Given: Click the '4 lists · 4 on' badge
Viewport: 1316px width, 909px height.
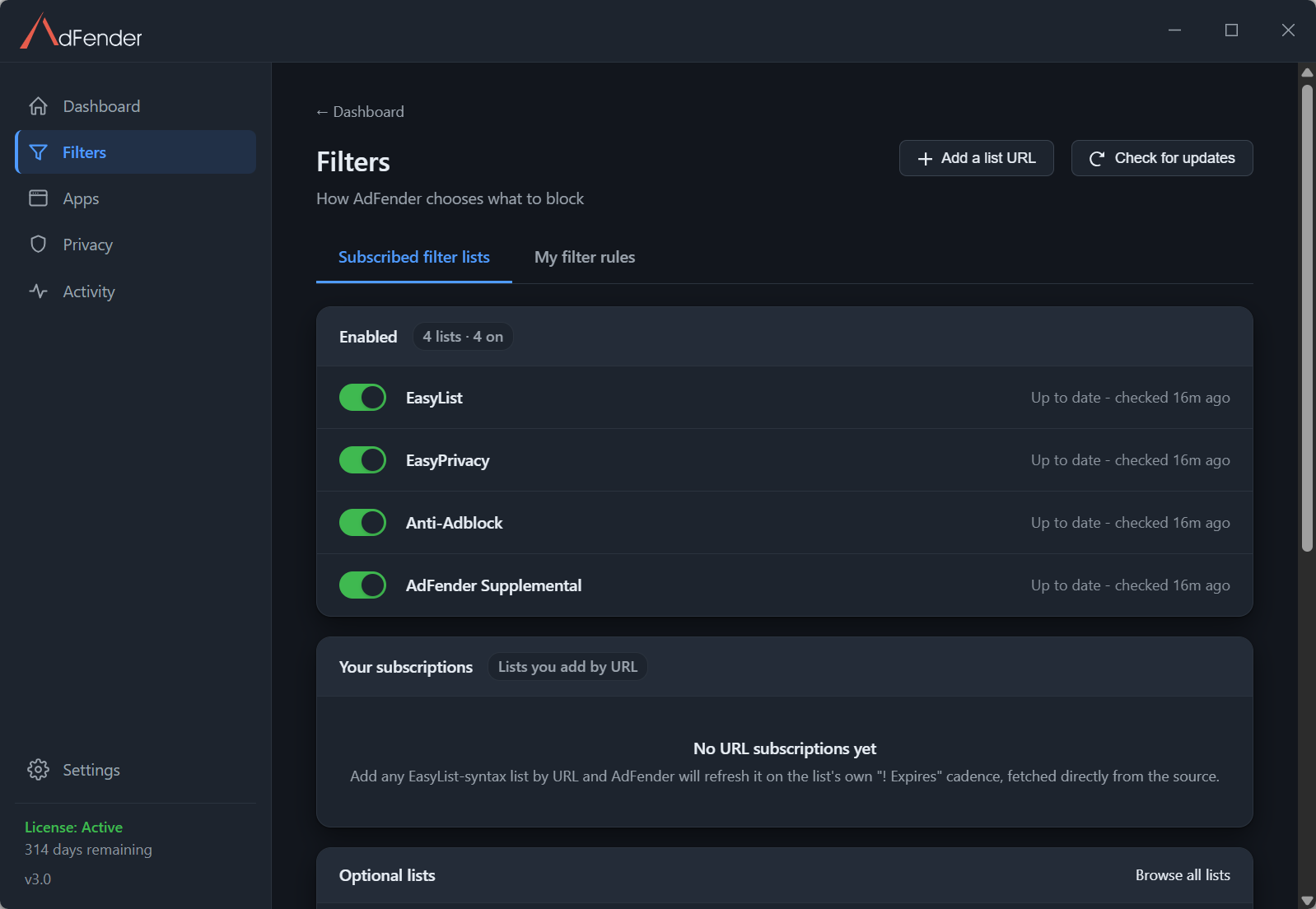Looking at the screenshot, I should tap(463, 337).
